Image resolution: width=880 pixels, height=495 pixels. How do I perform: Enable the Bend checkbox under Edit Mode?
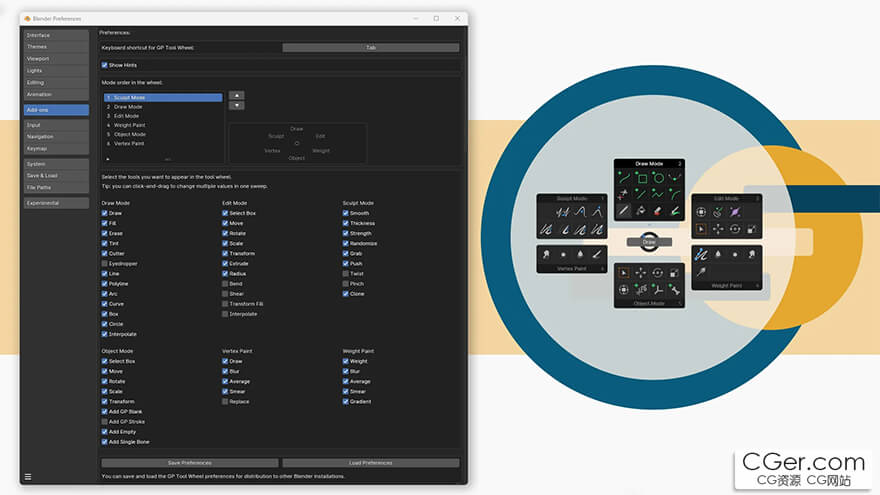point(225,283)
